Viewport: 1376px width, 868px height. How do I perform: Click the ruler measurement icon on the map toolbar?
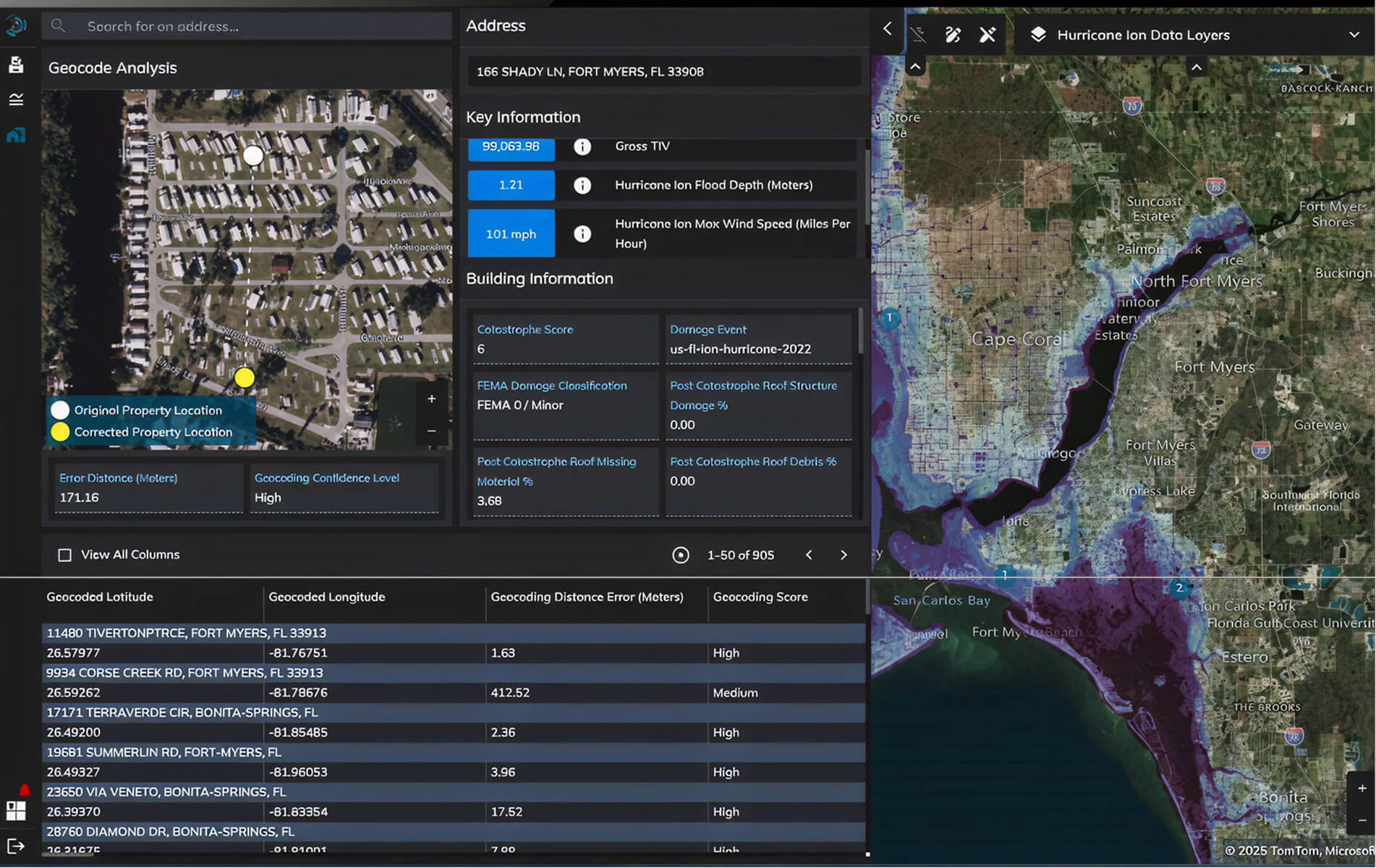point(919,33)
